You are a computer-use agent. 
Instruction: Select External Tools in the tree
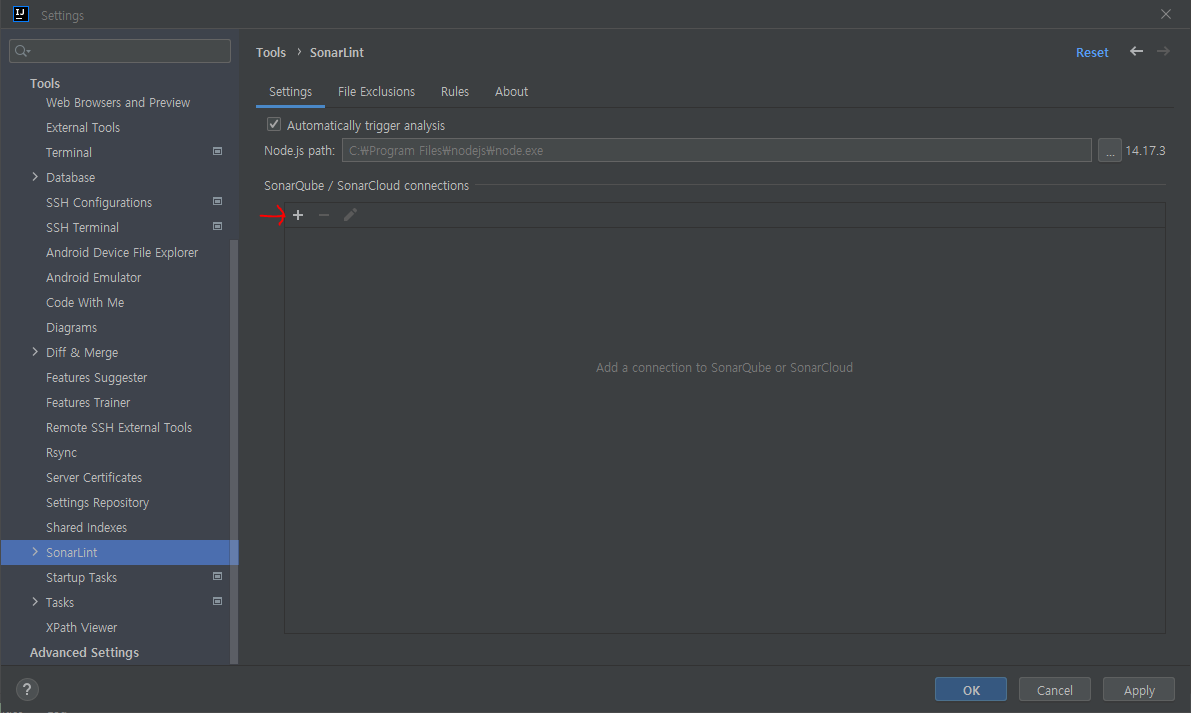83,128
